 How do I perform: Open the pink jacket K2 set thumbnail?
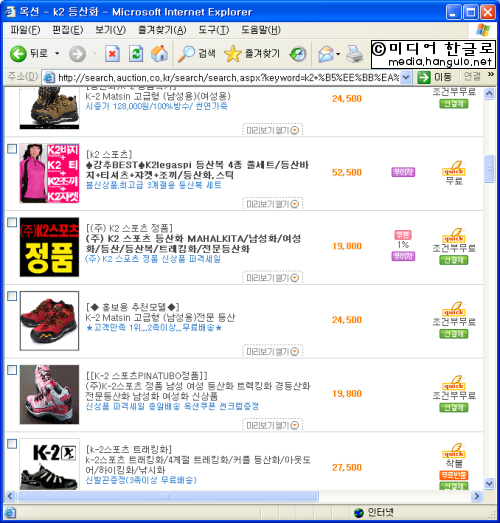[49, 173]
